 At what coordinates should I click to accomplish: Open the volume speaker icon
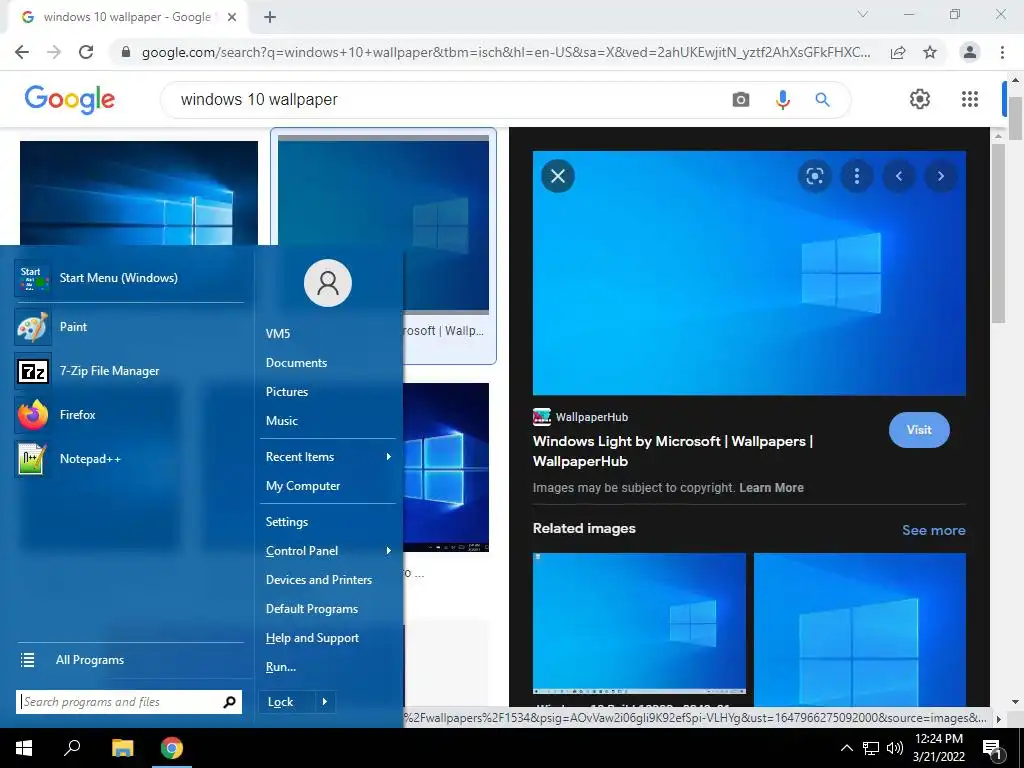[895, 748]
